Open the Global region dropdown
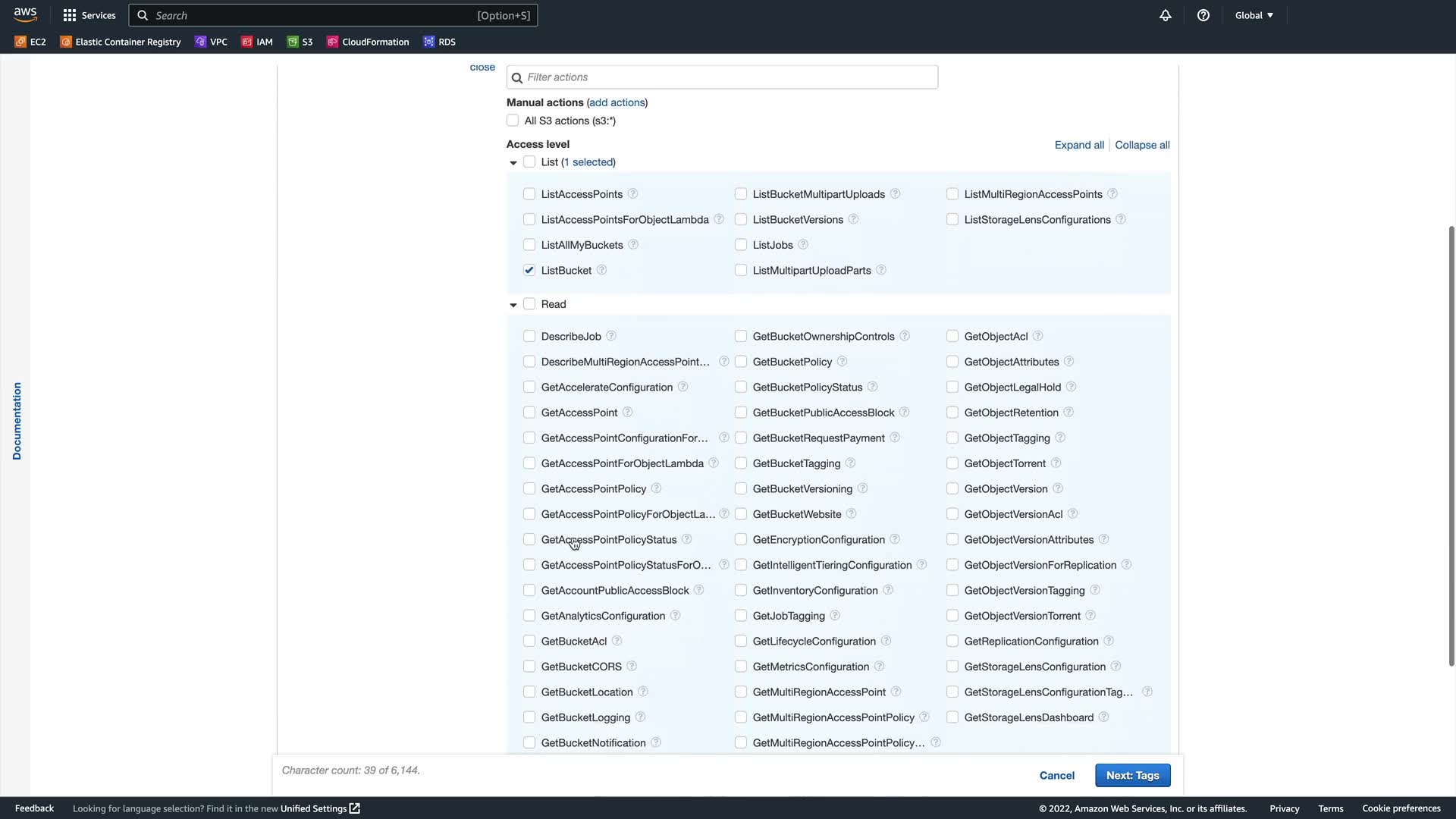The width and height of the screenshot is (1456, 819). [1254, 15]
